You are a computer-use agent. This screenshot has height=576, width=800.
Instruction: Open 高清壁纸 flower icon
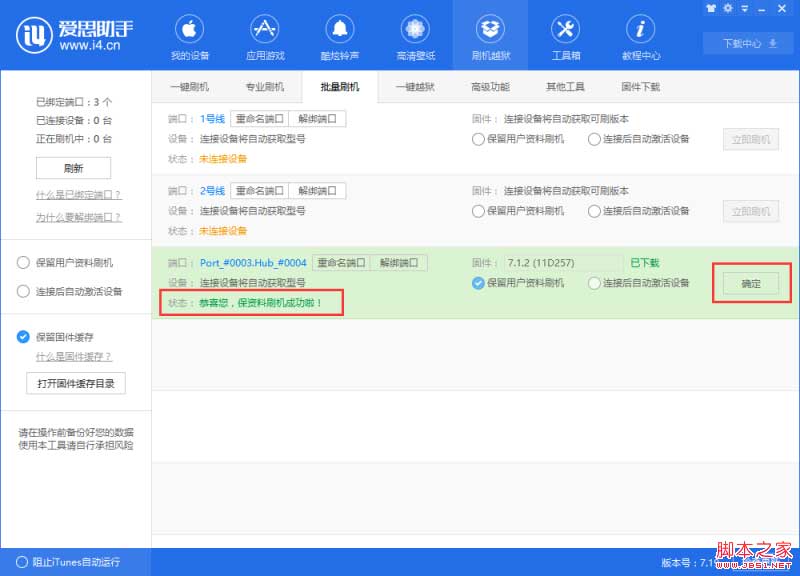415,29
